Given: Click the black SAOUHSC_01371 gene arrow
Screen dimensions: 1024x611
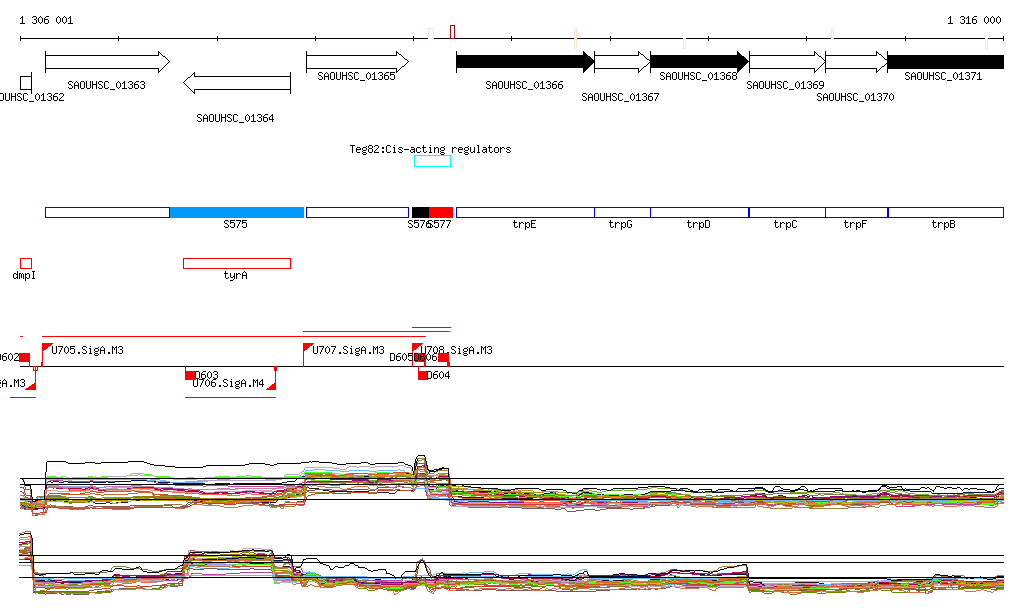Looking at the screenshot, I should click(x=944, y=62).
